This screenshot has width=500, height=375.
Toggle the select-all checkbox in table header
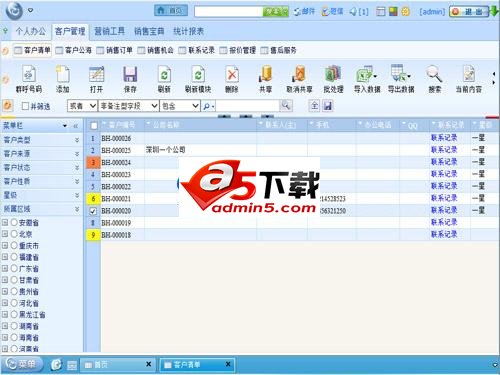[x=94, y=126]
